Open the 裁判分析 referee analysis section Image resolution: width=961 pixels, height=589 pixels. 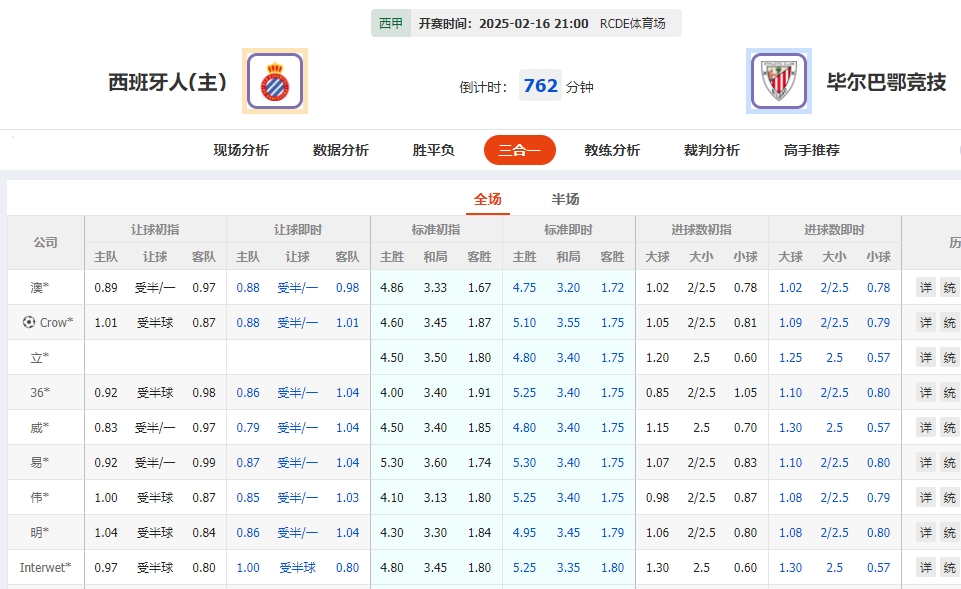click(711, 150)
